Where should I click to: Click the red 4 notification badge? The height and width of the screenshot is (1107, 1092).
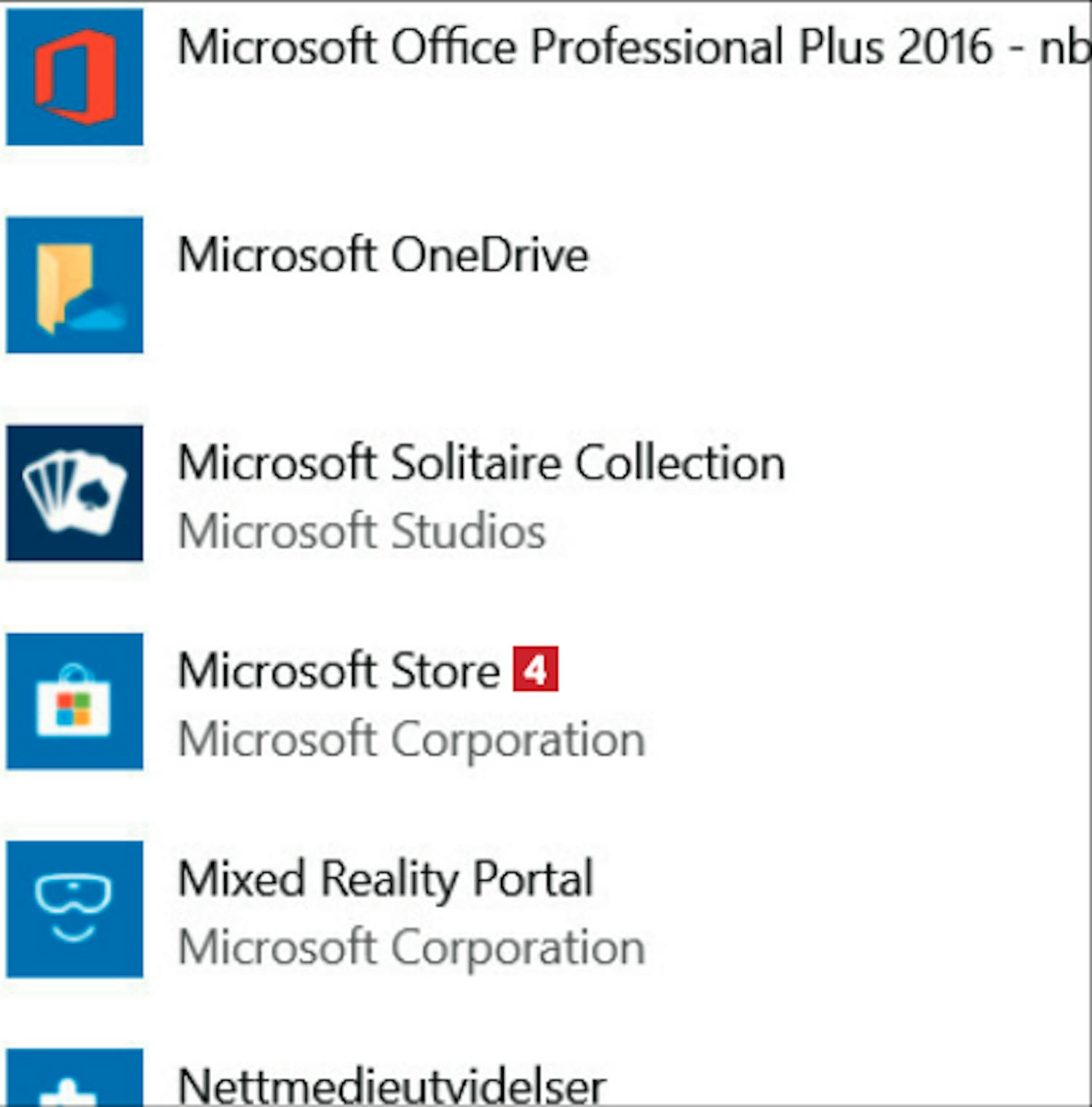point(535,669)
